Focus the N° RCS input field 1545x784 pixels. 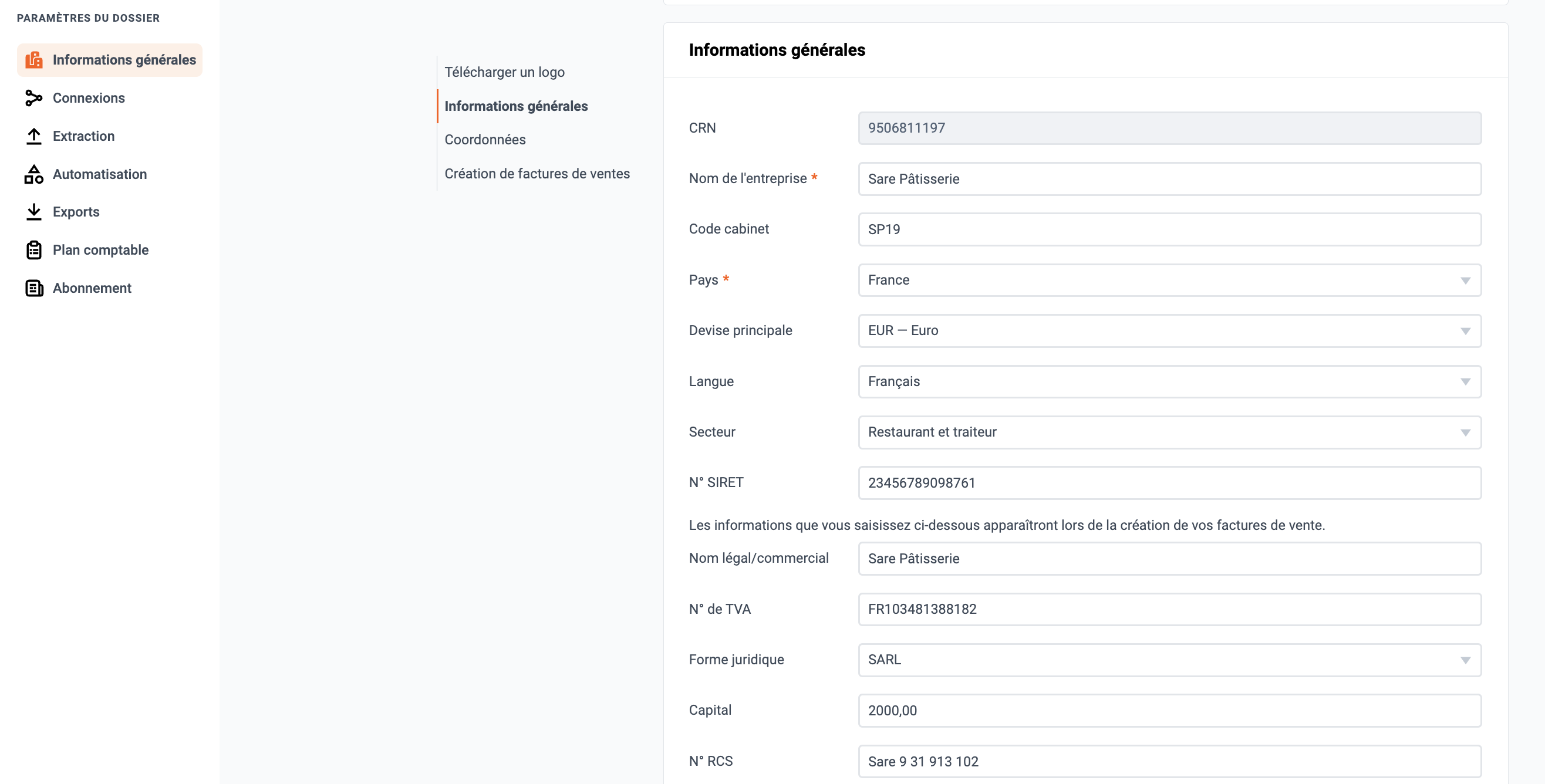1169,762
